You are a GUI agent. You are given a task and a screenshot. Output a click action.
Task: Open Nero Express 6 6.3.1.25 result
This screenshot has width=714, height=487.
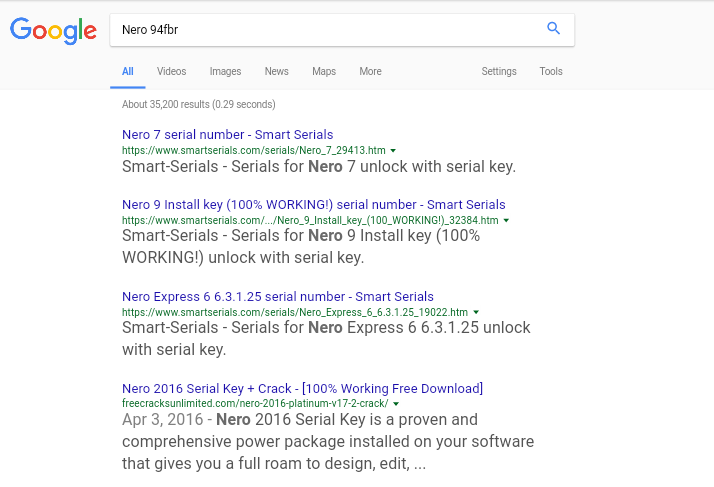coord(278,297)
